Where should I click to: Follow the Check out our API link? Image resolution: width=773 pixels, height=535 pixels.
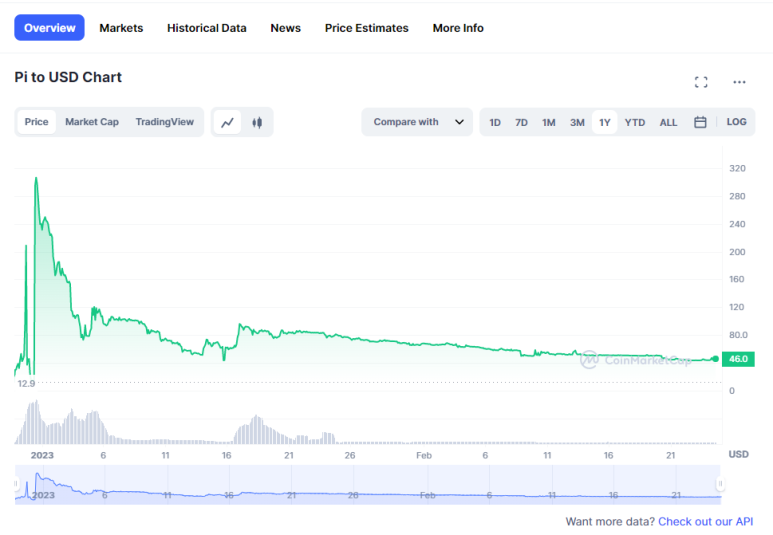(x=705, y=521)
